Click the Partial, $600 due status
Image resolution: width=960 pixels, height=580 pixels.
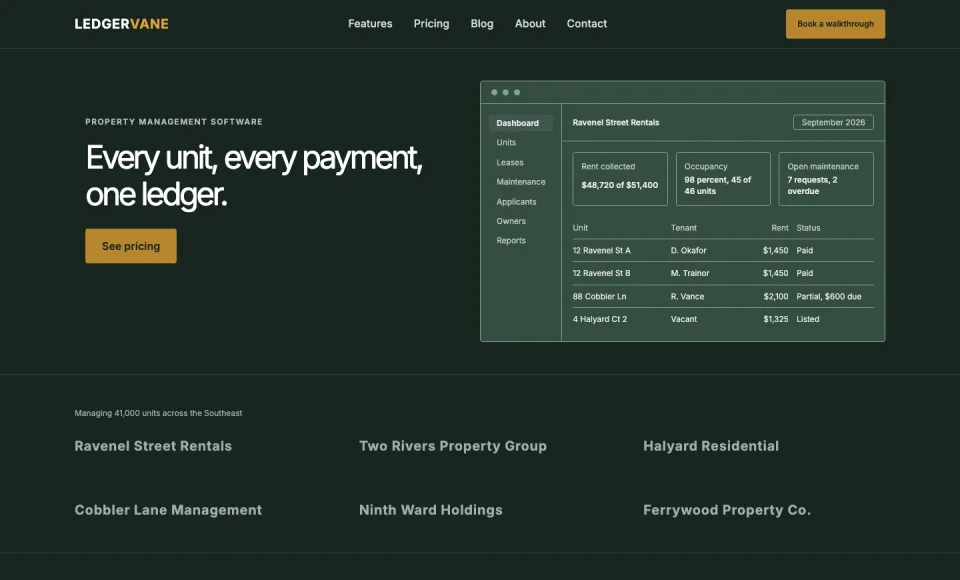pyautogui.click(x=828, y=296)
